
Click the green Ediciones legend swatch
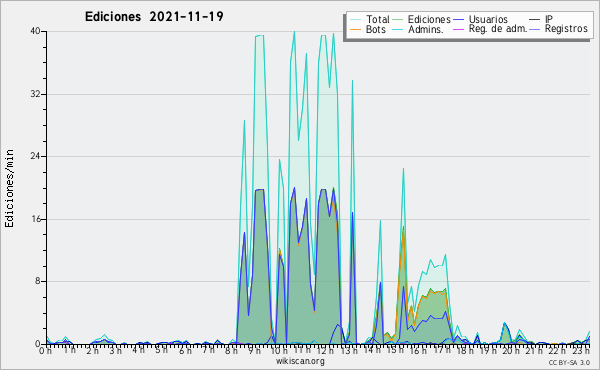[x=398, y=20]
